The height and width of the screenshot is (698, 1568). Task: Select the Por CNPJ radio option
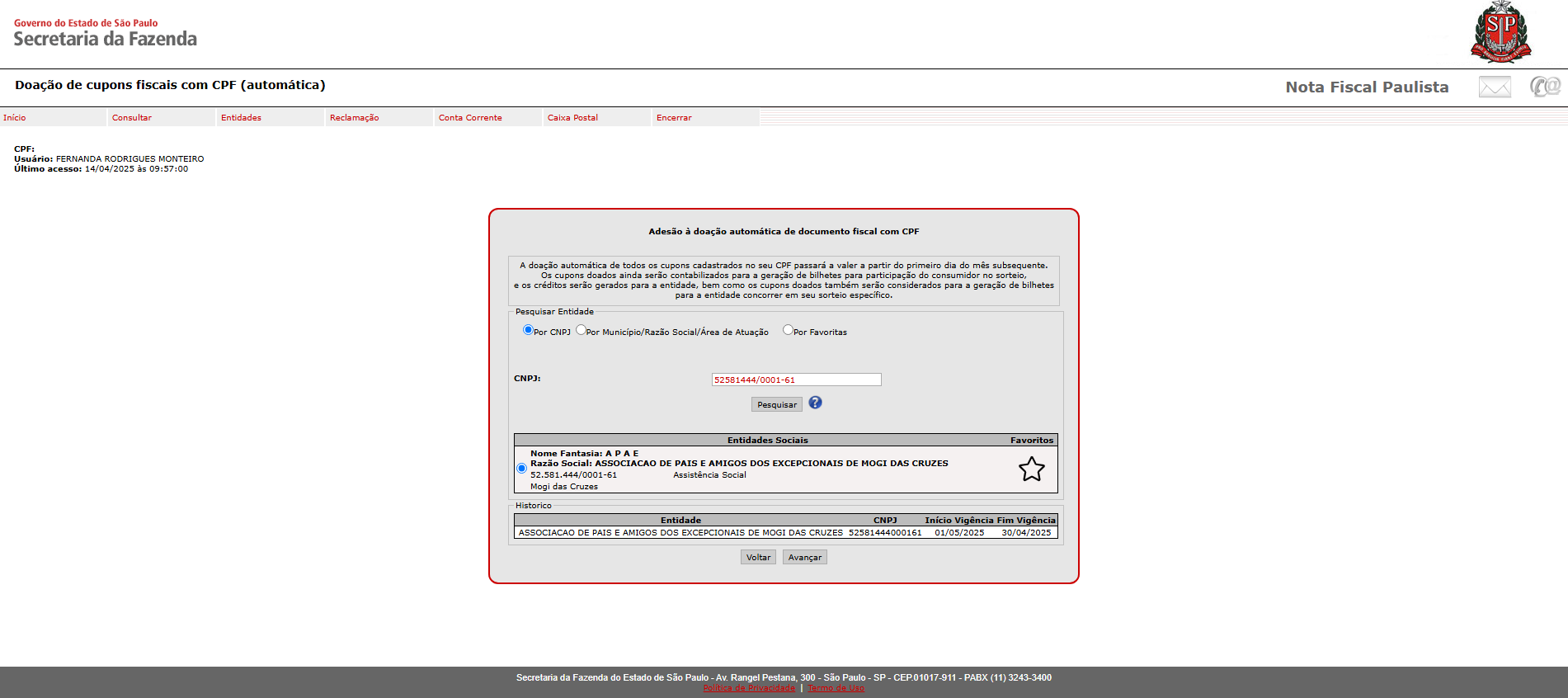528,330
